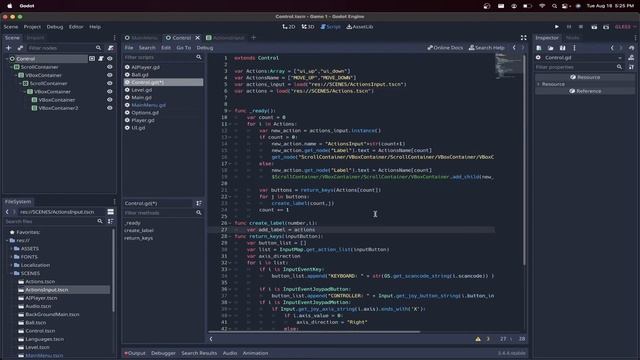Open the Output bottom panel
Image resolution: width=640 pixels, height=360 pixels.
[135, 353]
